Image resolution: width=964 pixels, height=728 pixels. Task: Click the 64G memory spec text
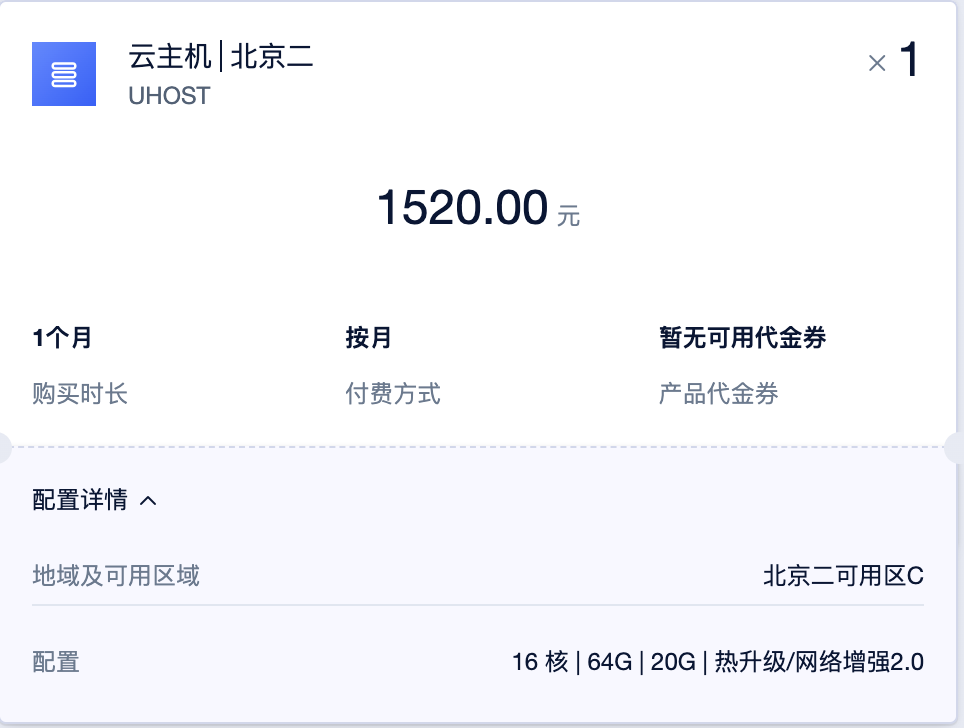click(x=610, y=662)
